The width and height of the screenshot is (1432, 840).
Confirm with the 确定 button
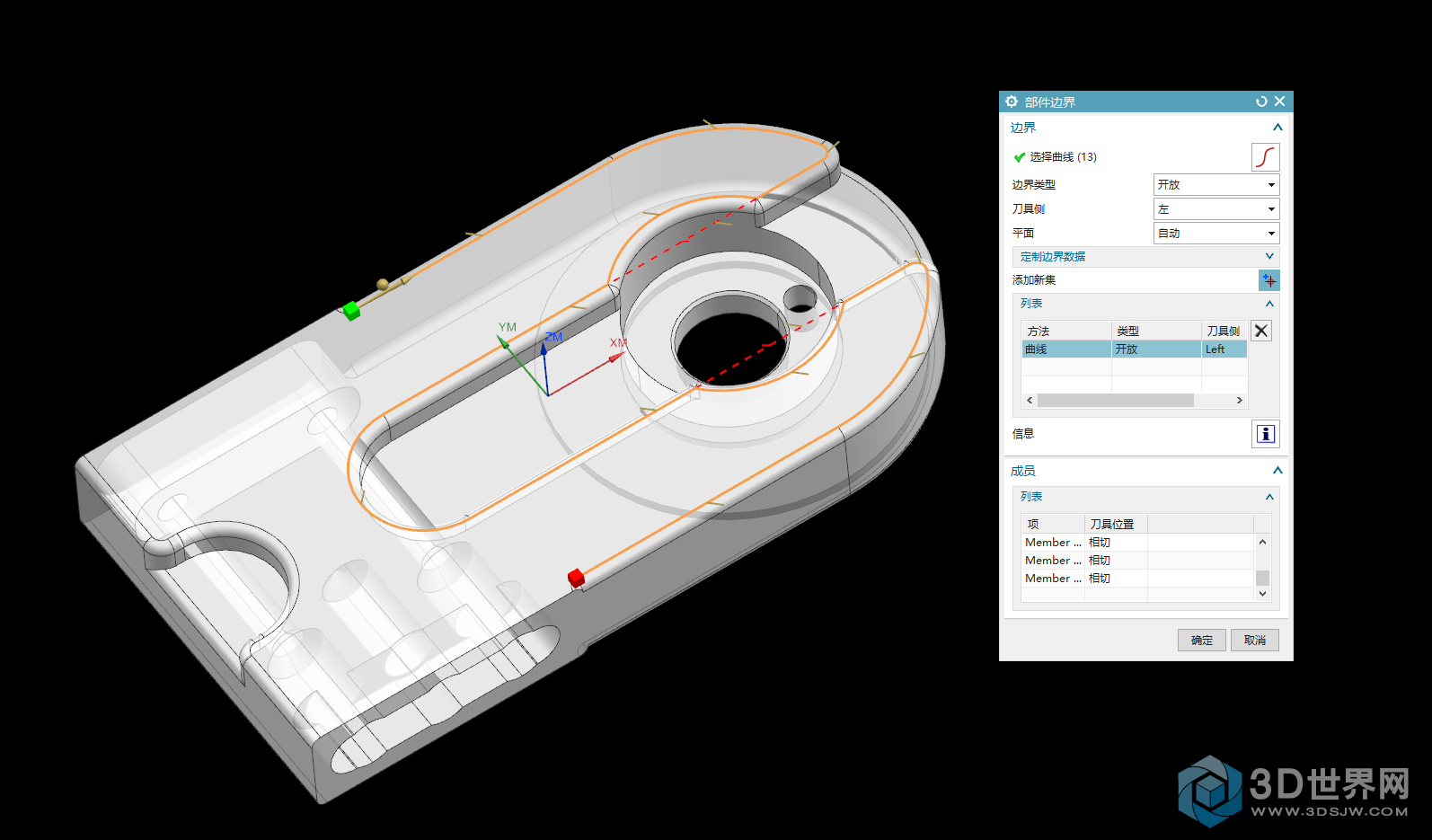tap(1202, 641)
